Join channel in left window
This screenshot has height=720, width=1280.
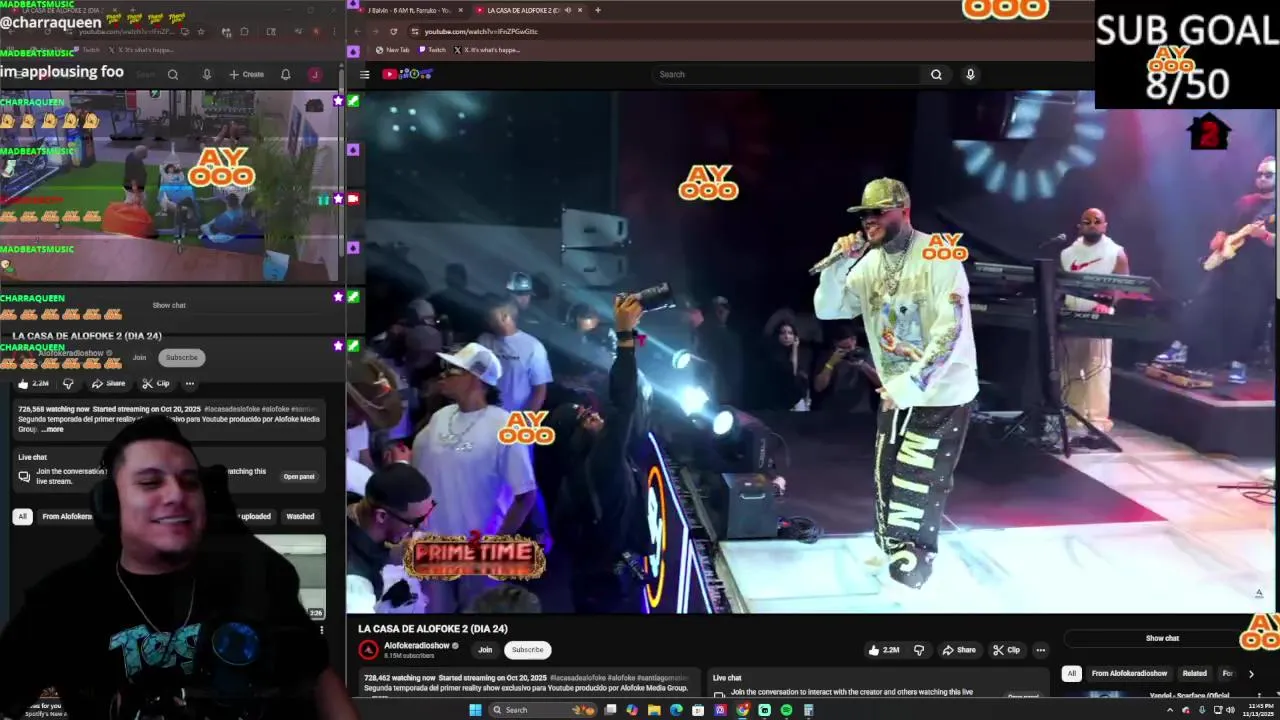pyautogui.click(x=139, y=357)
